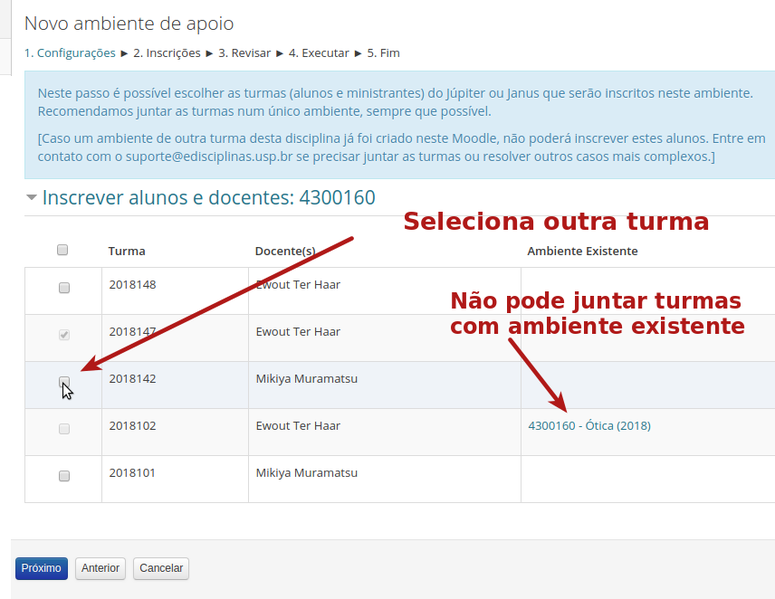Click turma number 2018147

coord(132,332)
